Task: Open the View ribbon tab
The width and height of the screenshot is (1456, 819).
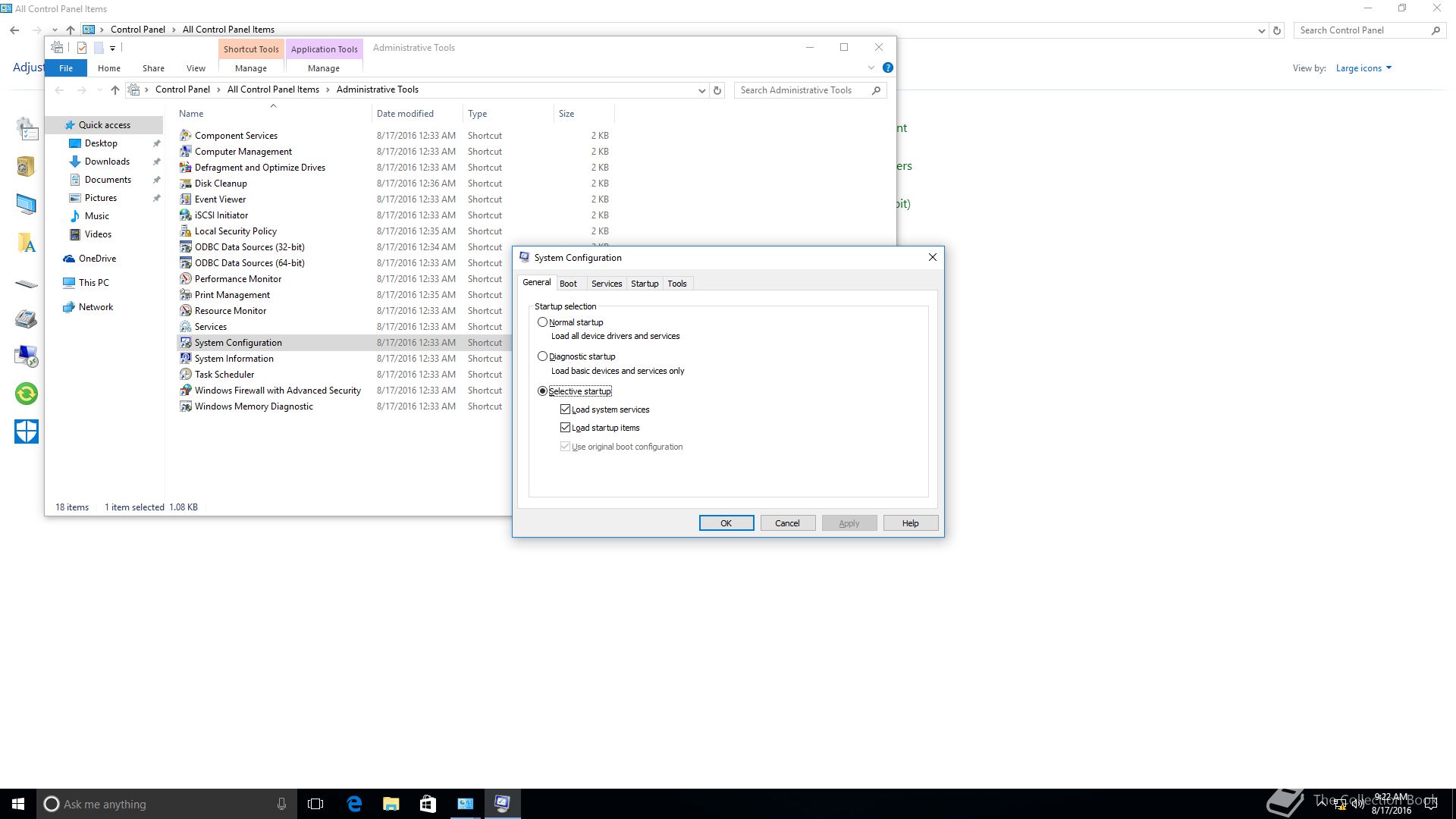Action: click(196, 68)
